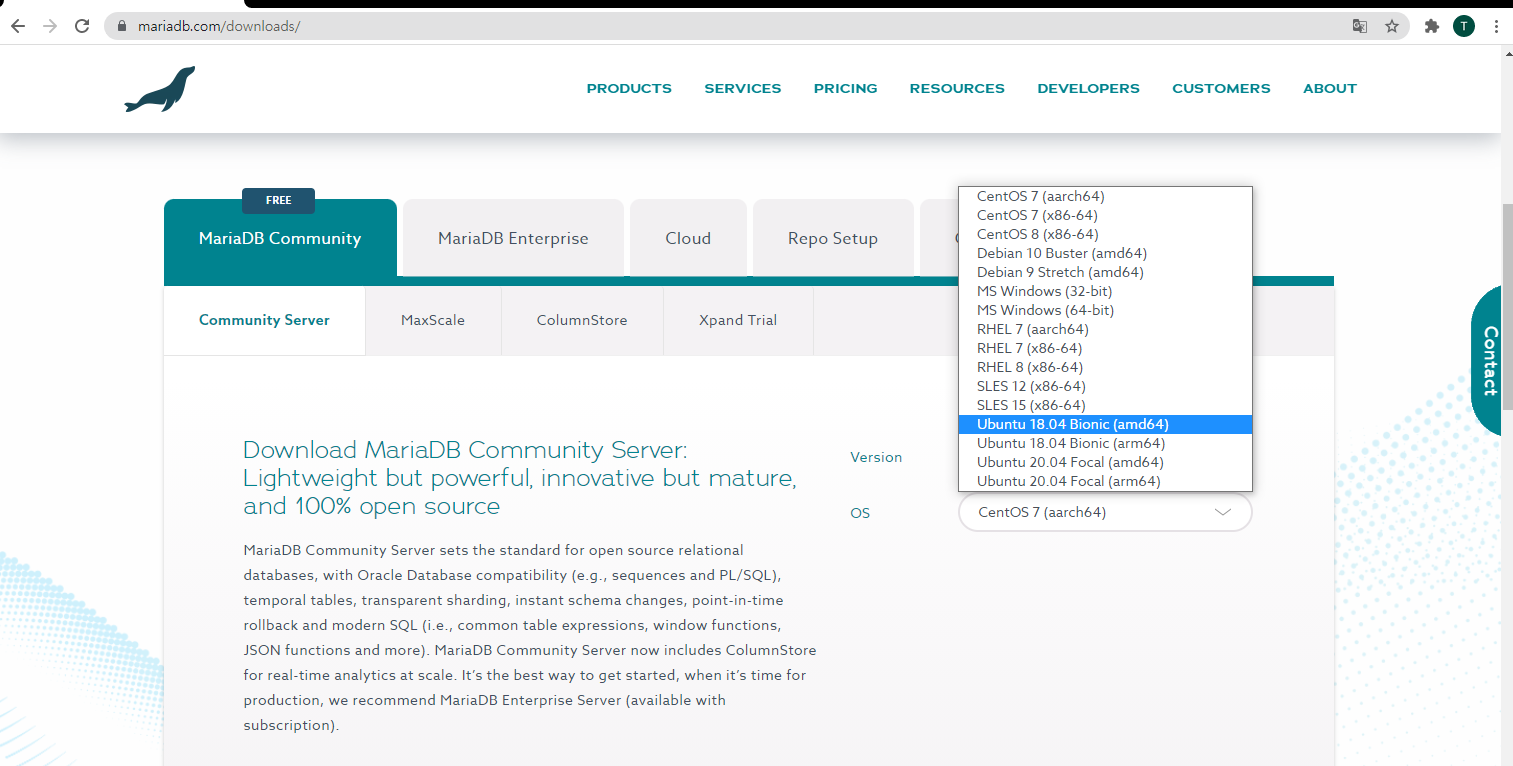1513x766 pixels.
Task: Open the PRICING navigation item
Action: click(x=845, y=88)
